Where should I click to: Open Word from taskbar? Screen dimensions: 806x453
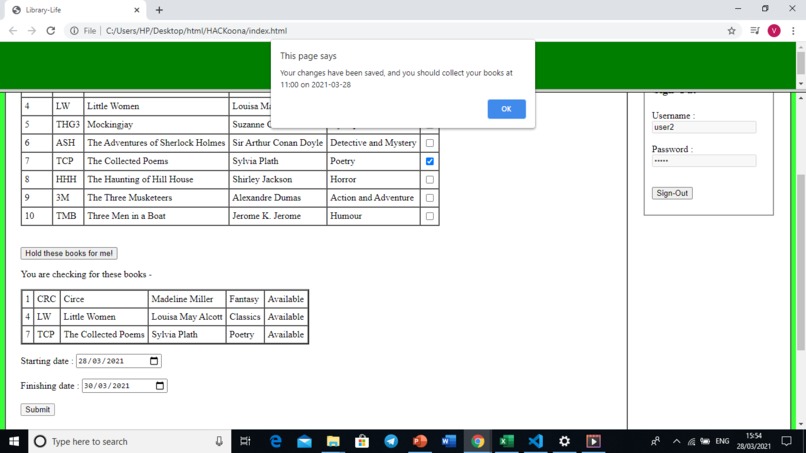(x=449, y=441)
